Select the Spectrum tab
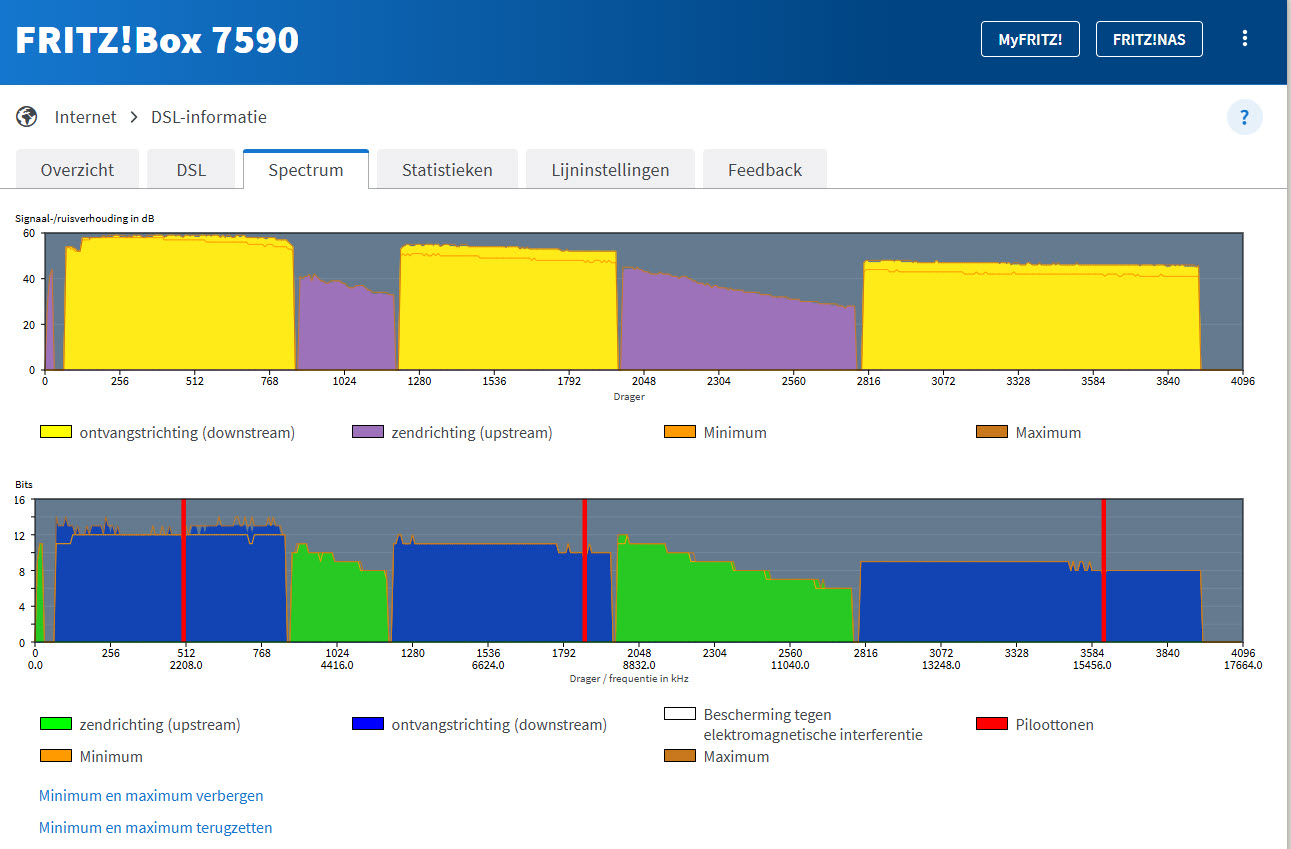The width and height of the screenshot is (1291, 849). point(306,170)
